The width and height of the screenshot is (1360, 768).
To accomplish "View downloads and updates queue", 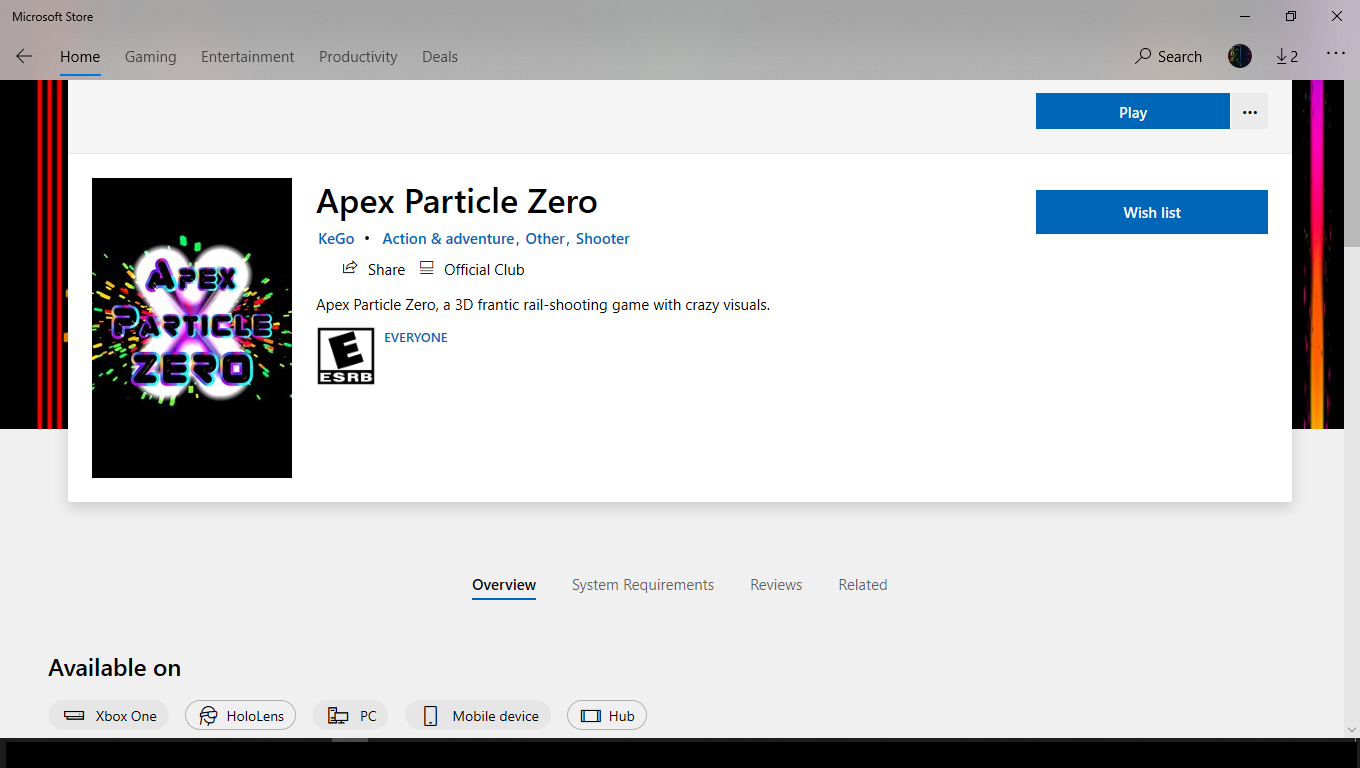I will click(1287, 57).
